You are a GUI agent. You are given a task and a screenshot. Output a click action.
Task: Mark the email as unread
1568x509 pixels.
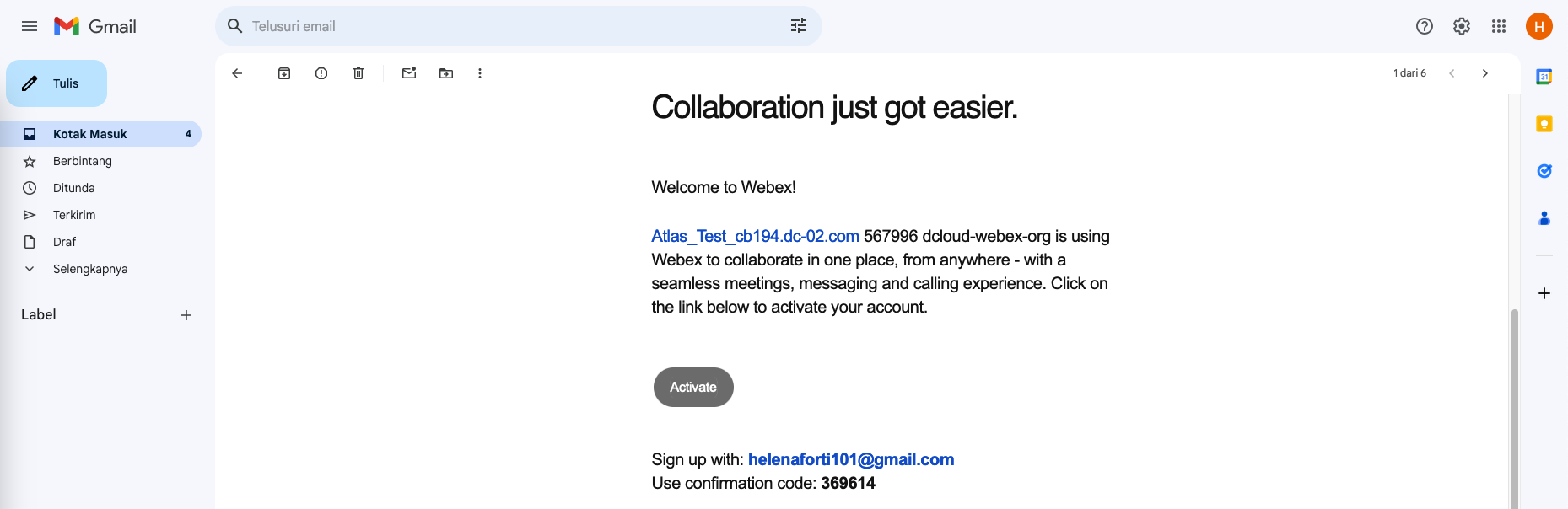pos(409,73)
